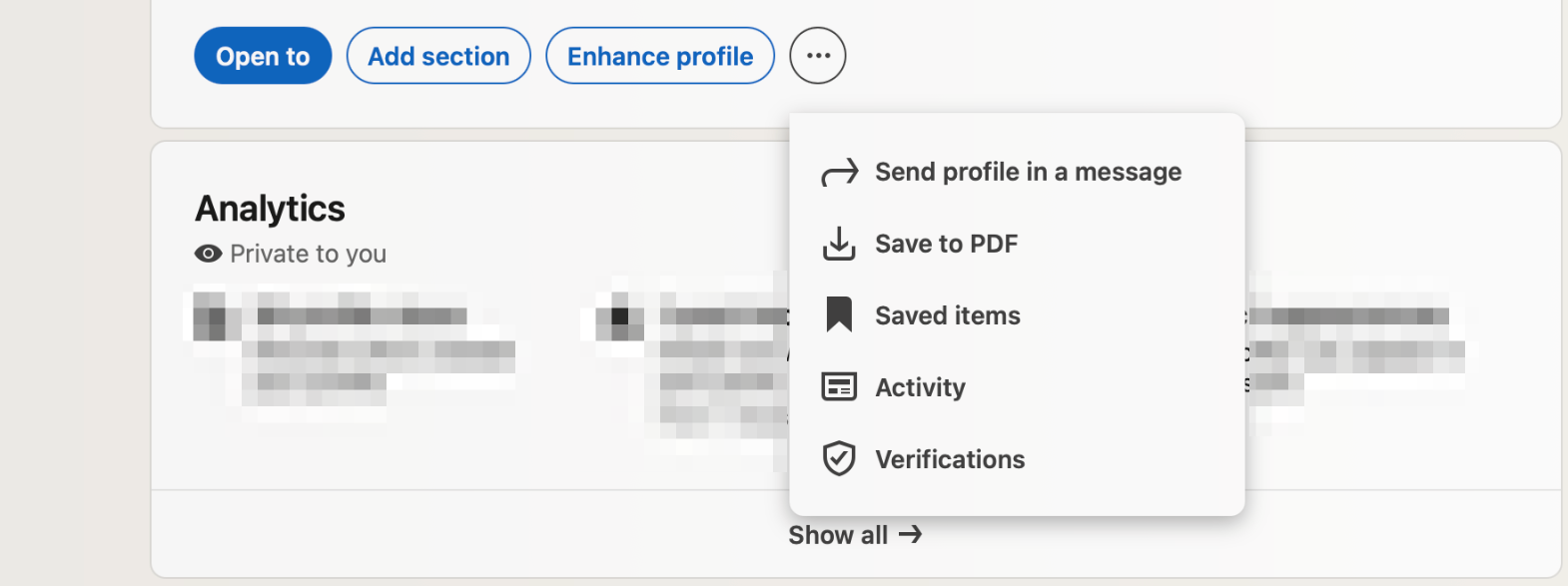Click the arrow icon after Show all
The width and height of the screenshot is (1568, 586).
(911, 534)
